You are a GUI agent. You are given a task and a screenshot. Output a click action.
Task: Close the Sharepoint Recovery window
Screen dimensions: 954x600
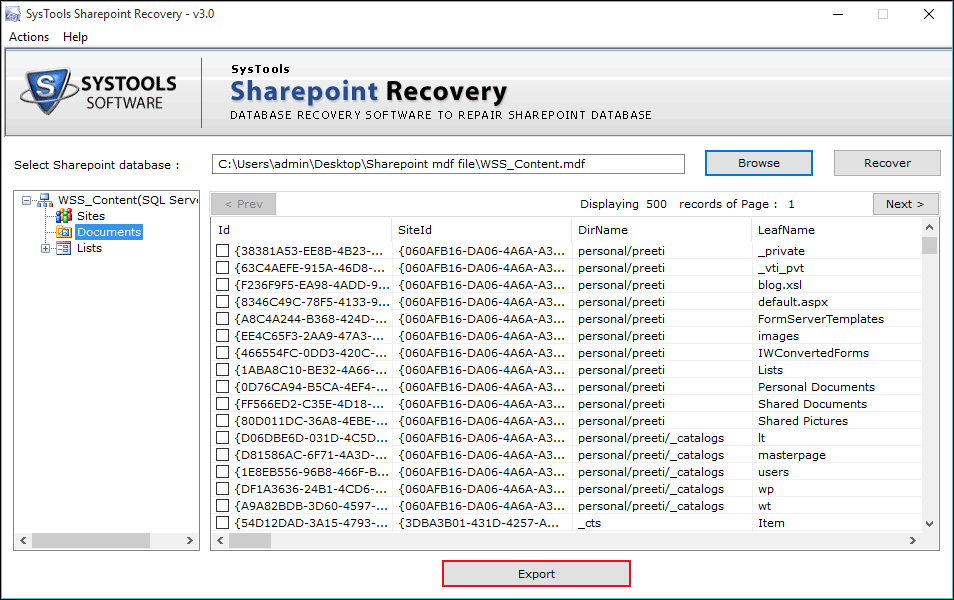tap(928, 14)
